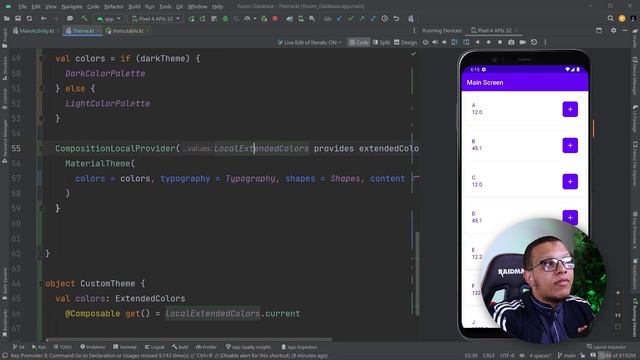This screenshot has width=640, height=360.
Task: Click the emulator Back triangle button
Action: (477, 42)
